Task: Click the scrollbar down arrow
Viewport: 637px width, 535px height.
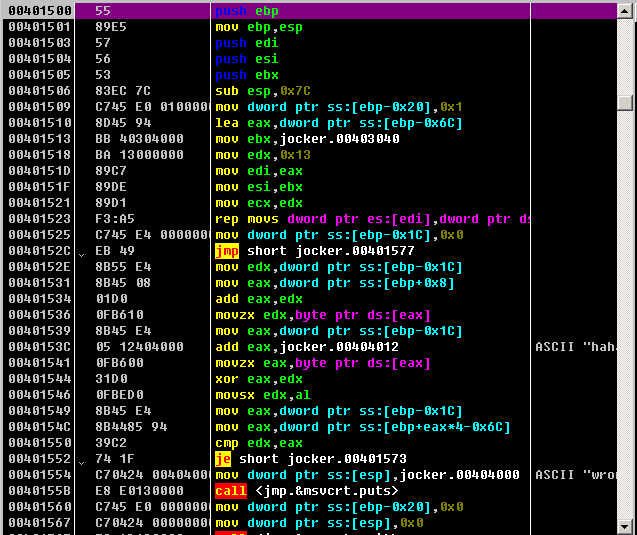Action: pos(625,527)
